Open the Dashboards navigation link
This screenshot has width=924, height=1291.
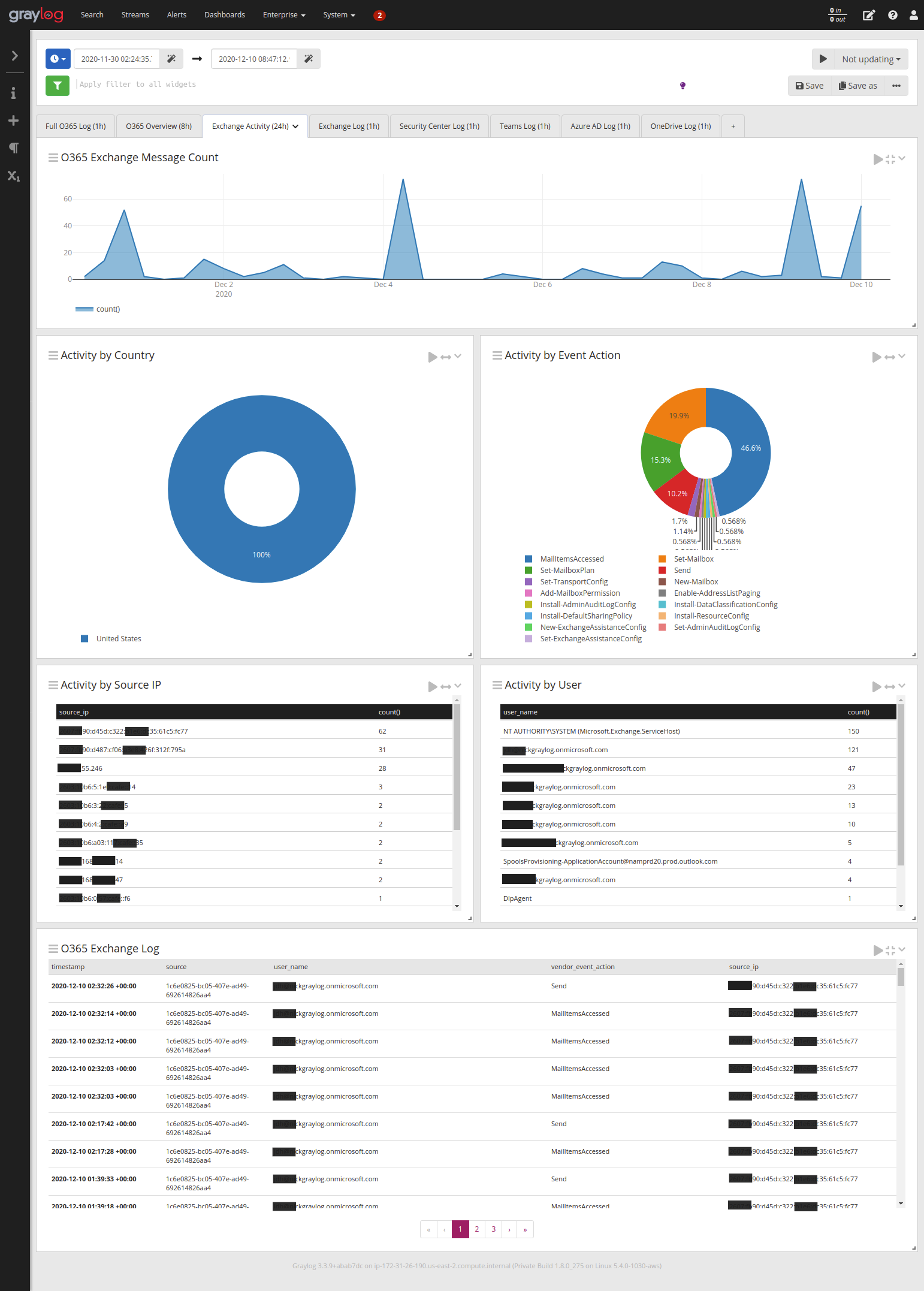point(225,15)
